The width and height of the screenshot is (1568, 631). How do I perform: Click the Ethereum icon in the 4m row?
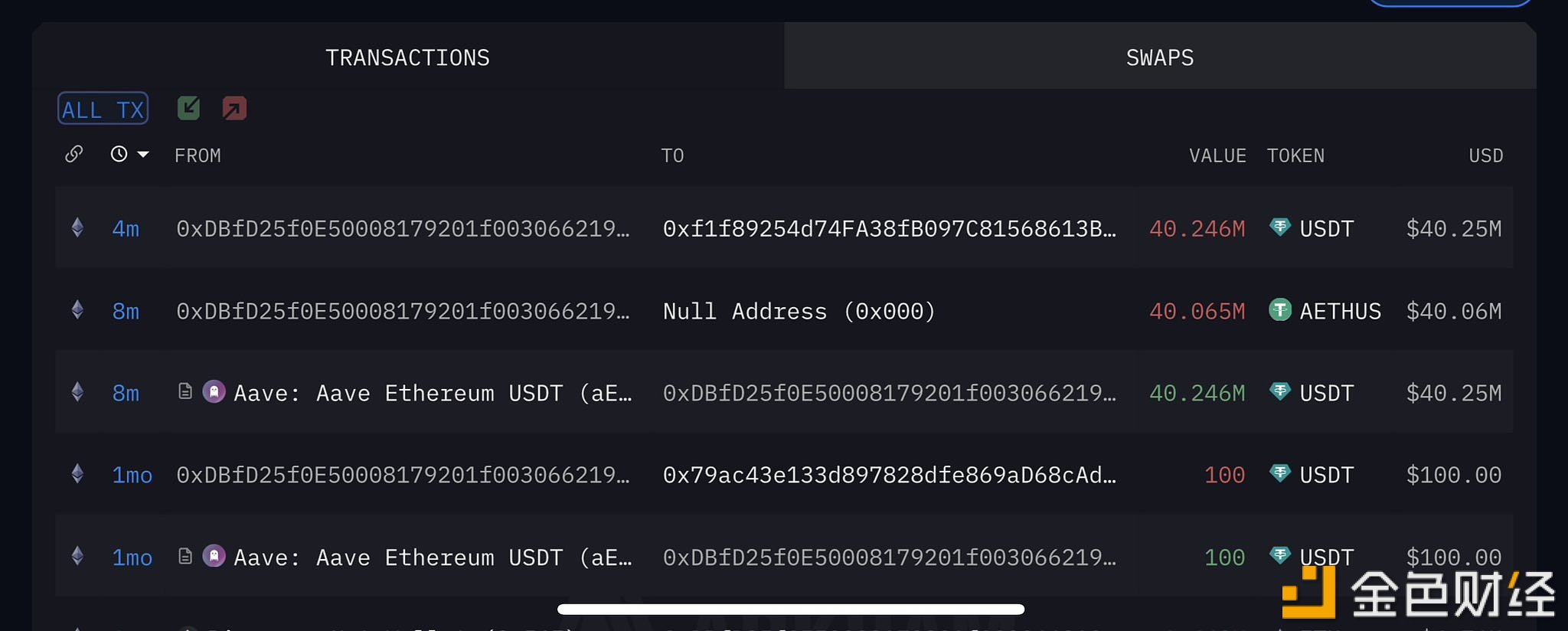[x=77, y=227]
